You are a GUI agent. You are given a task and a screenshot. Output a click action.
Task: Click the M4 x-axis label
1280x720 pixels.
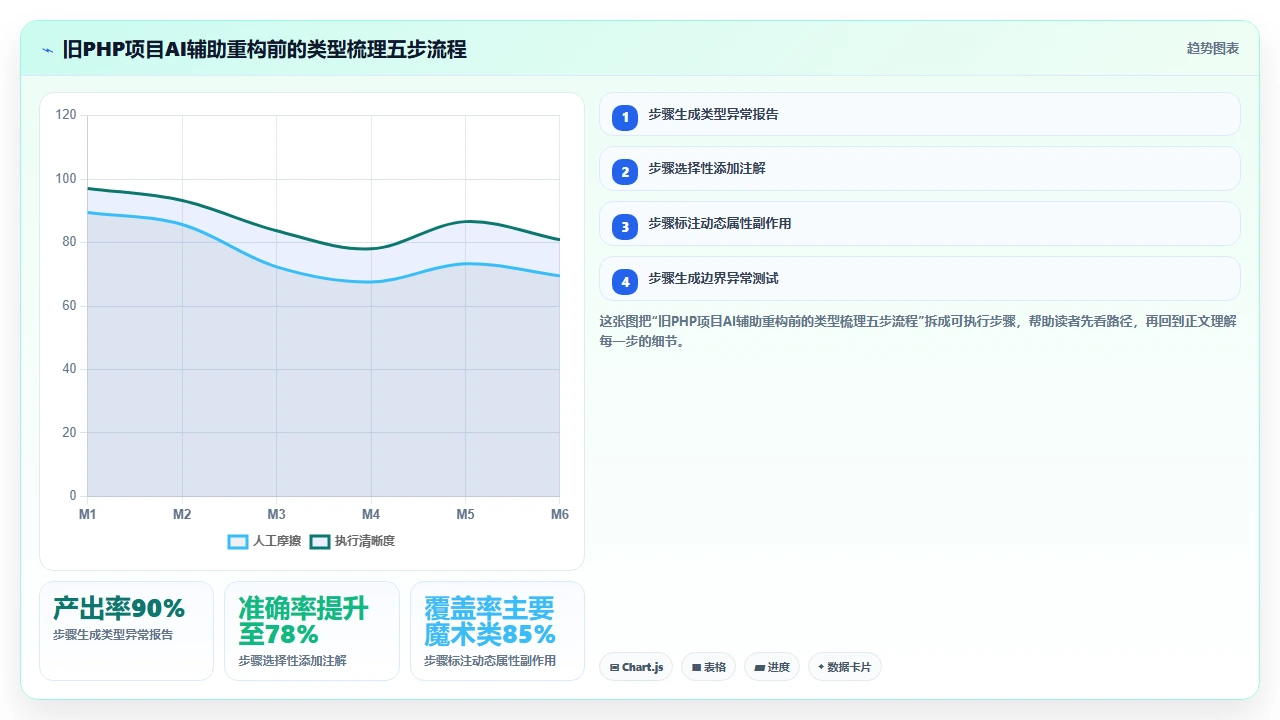tap(371, 514)
